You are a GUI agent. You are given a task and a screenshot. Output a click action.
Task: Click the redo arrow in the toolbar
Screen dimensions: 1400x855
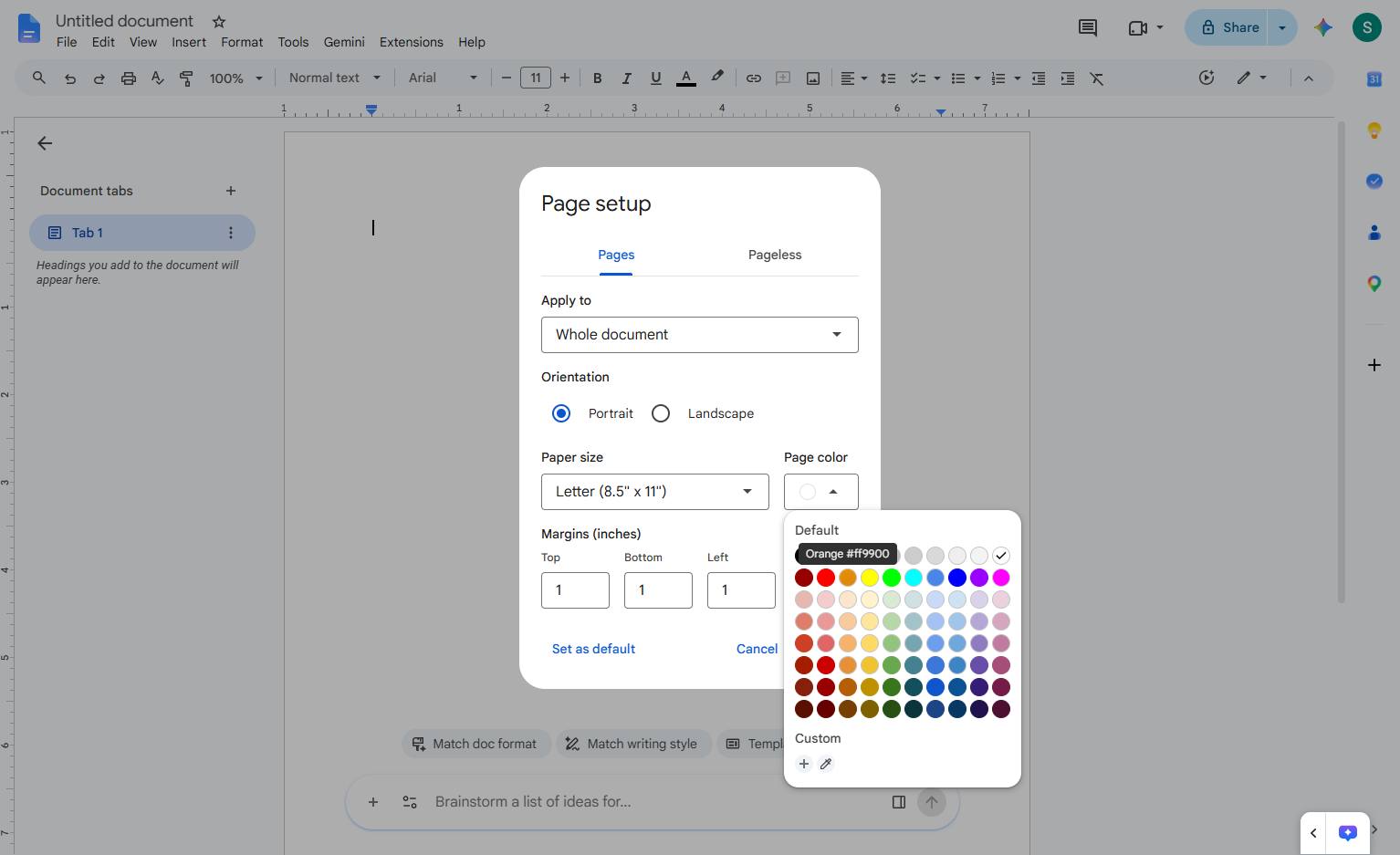[99, 78]
